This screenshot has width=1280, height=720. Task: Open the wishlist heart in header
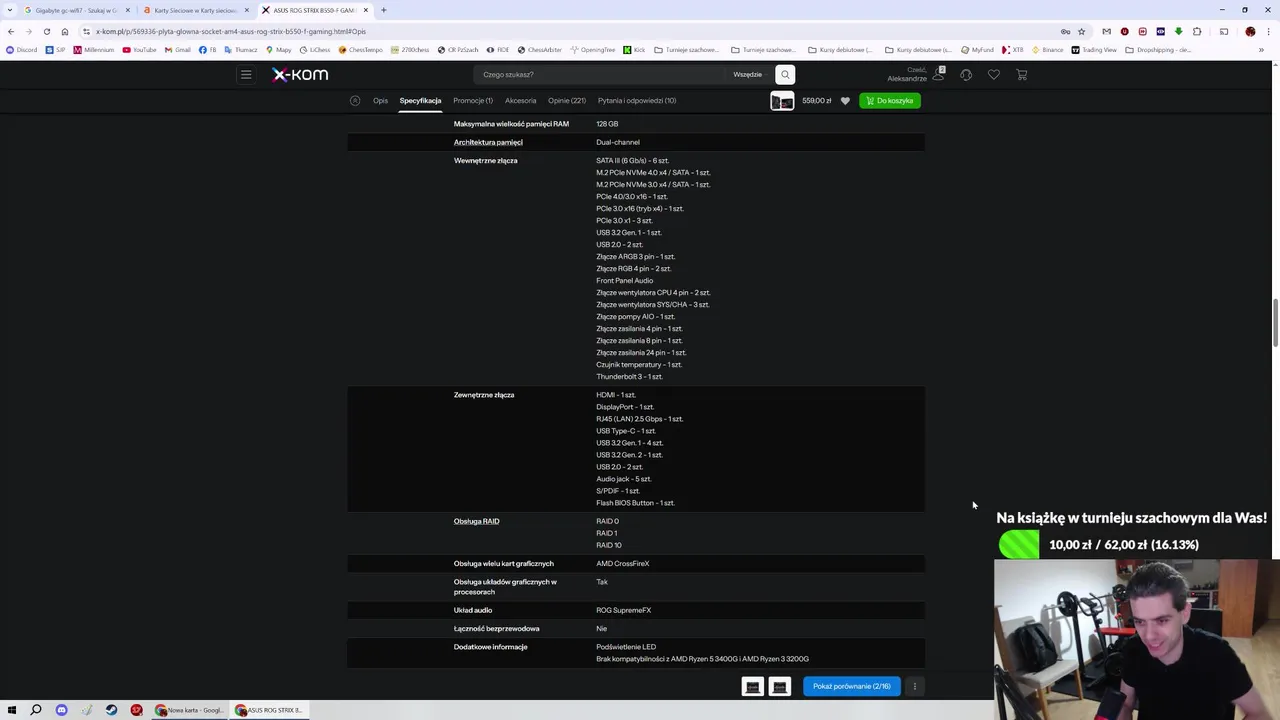(x=994, y=74)
